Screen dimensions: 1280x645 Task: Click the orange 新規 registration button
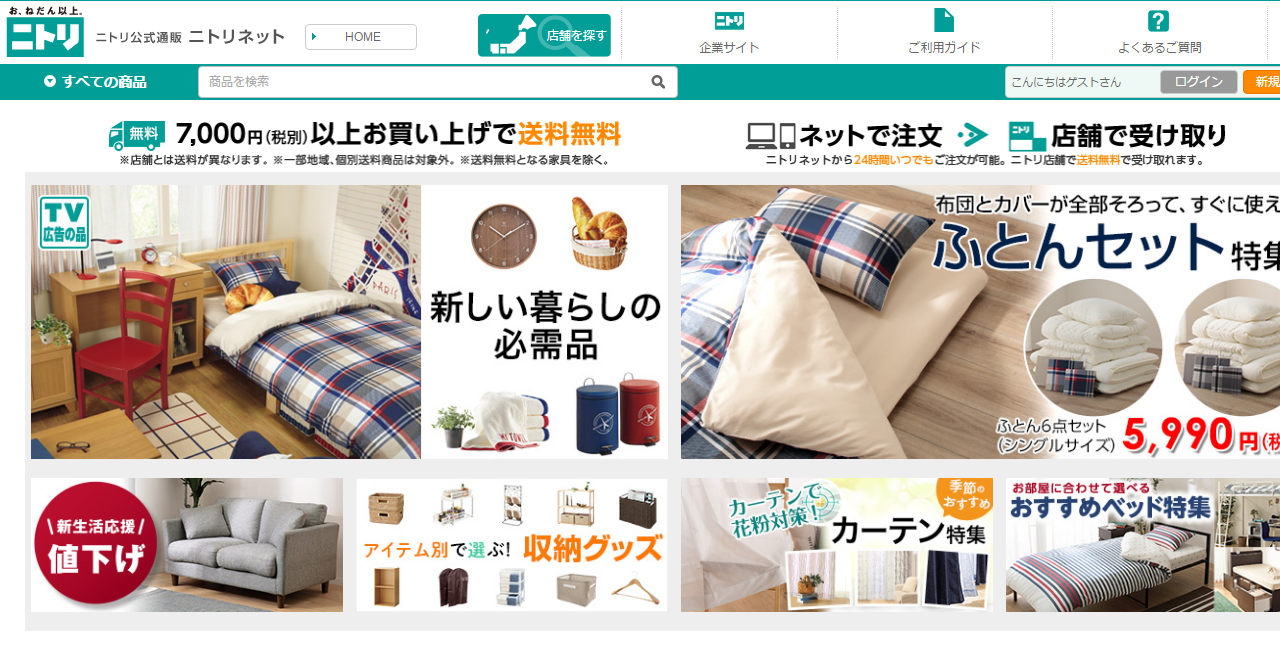coord(1262,82)
